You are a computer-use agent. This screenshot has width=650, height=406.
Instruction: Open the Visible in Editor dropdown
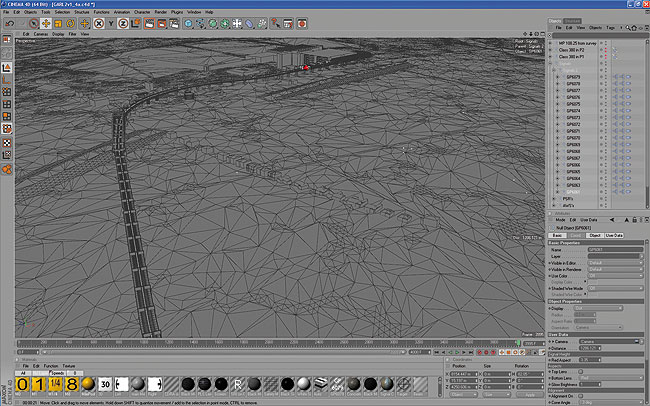tap(614, 263)
